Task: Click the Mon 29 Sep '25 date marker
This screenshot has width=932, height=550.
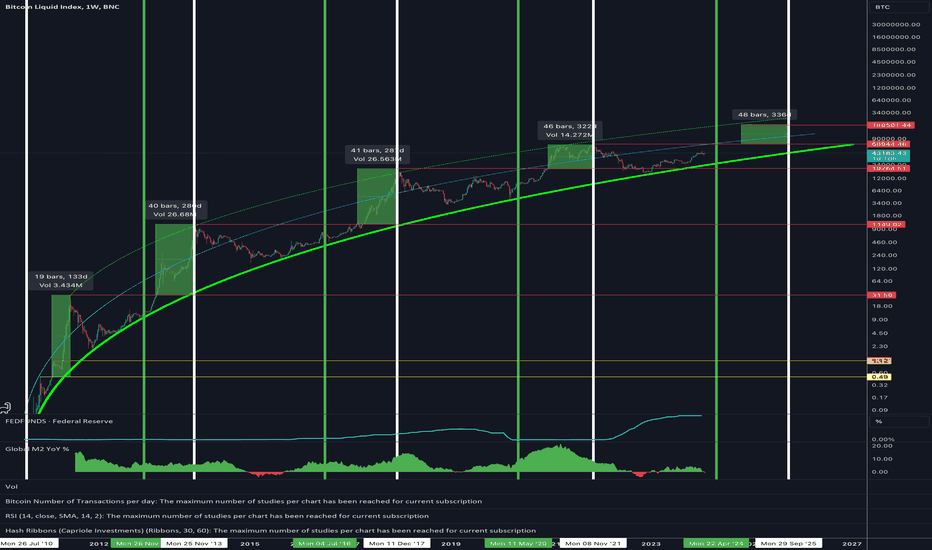Action: [789, 543]
